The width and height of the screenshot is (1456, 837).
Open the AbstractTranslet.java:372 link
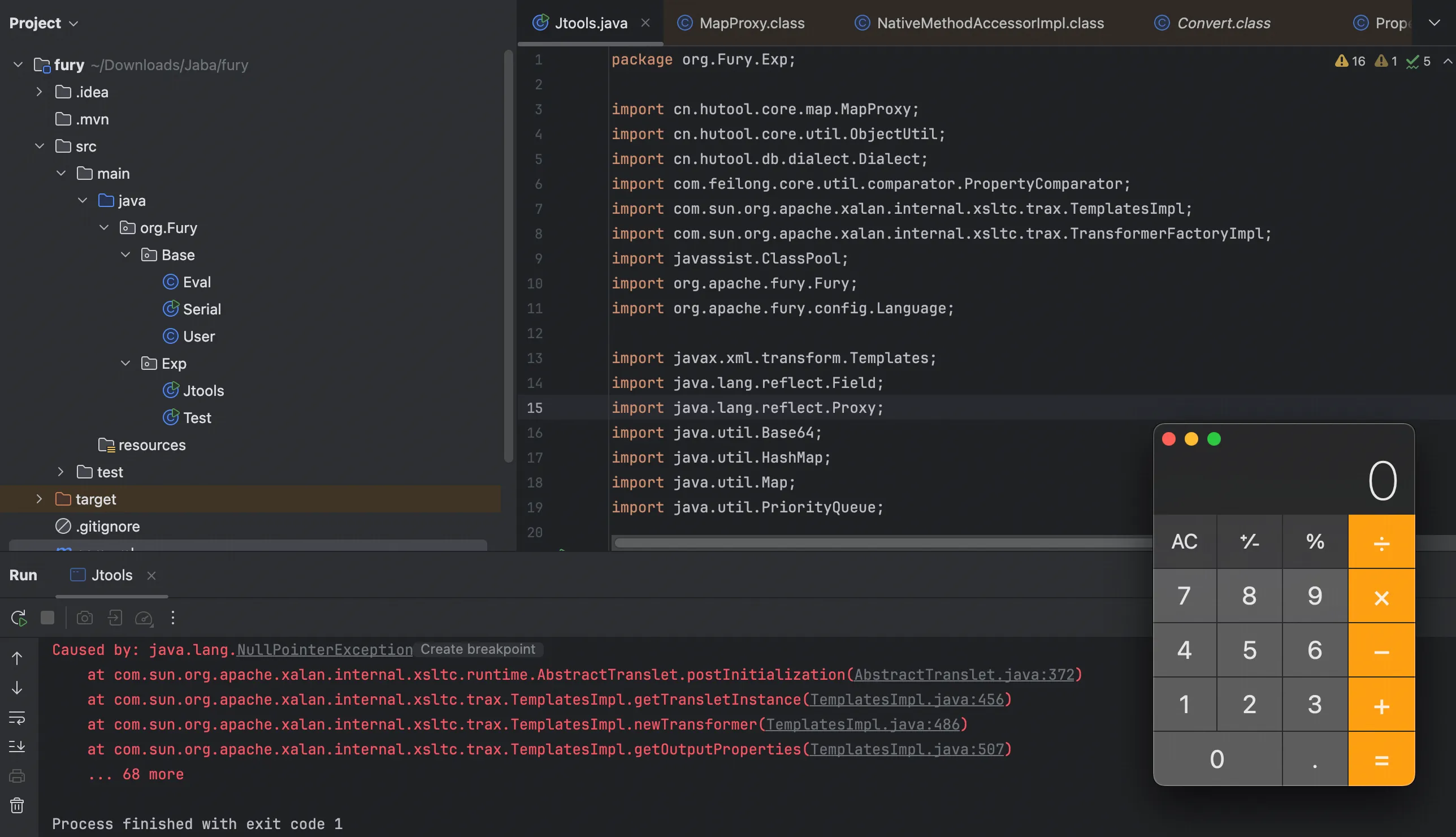pos(964,675)
